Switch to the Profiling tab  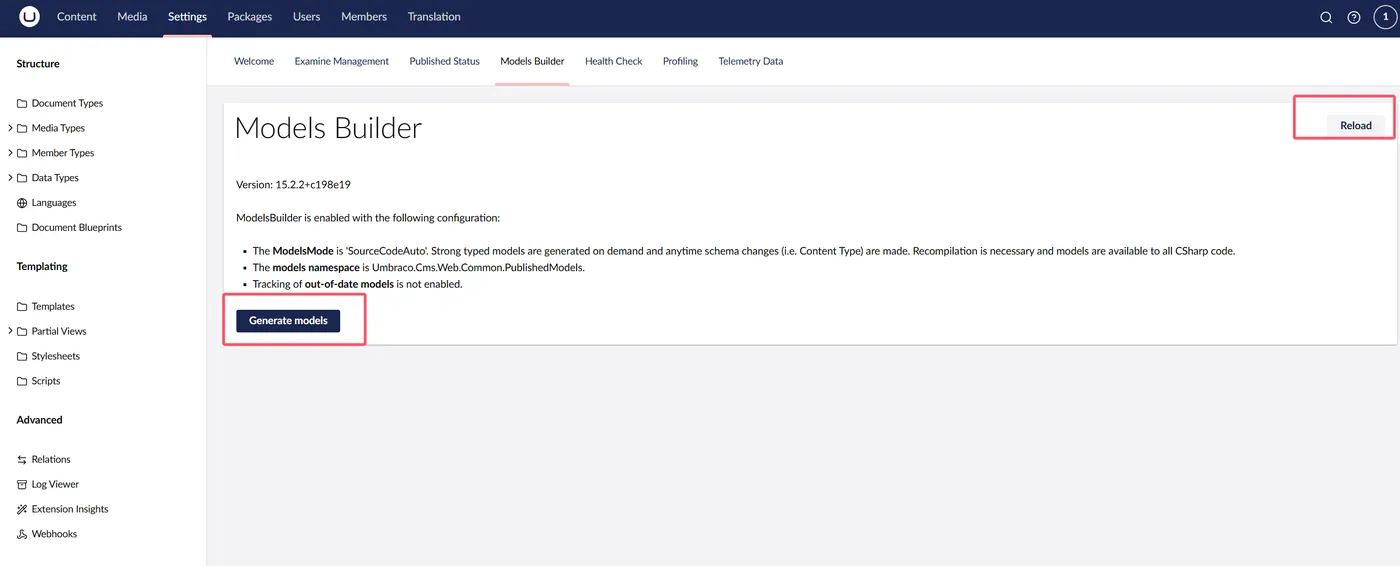tap(680, 61)
